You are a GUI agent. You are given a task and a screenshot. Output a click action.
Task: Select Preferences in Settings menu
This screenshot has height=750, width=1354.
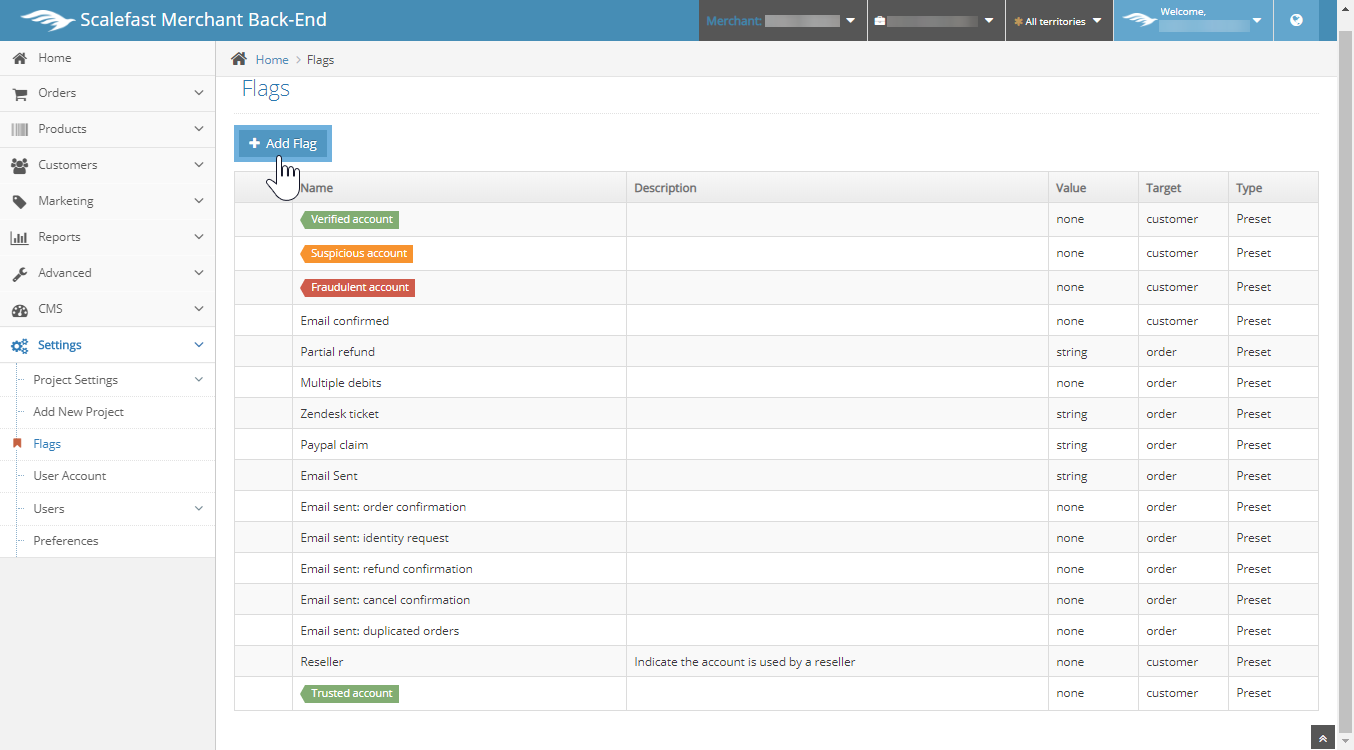(x=66, y=541)
